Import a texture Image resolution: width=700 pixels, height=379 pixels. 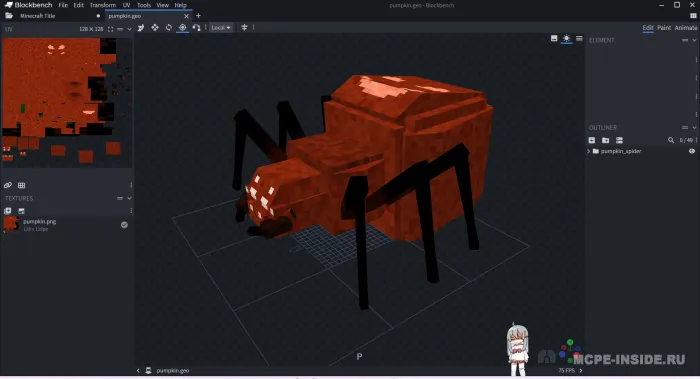click(x=8, y=211)
